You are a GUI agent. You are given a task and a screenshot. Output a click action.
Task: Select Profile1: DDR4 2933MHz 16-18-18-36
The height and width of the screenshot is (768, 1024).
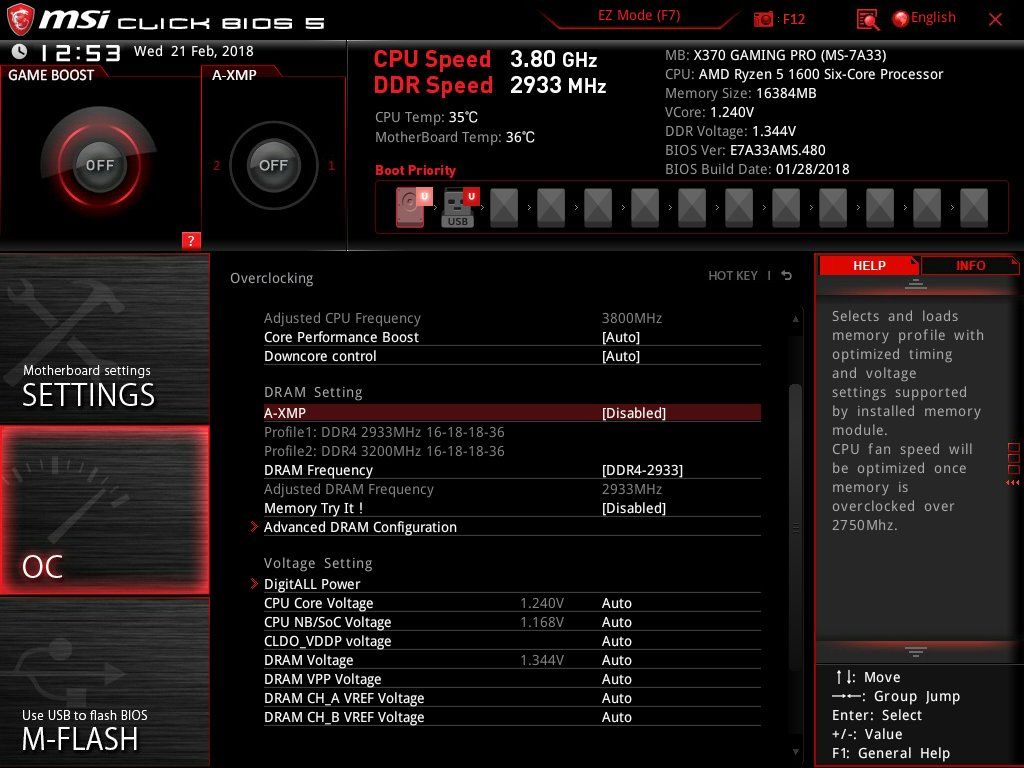coord(384,432)
